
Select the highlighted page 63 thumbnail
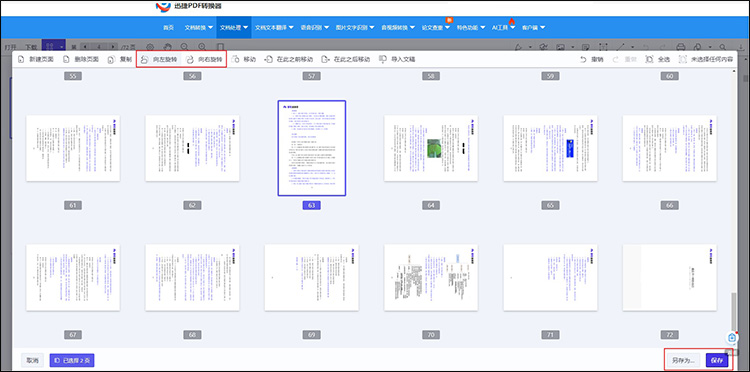(311, 148)
